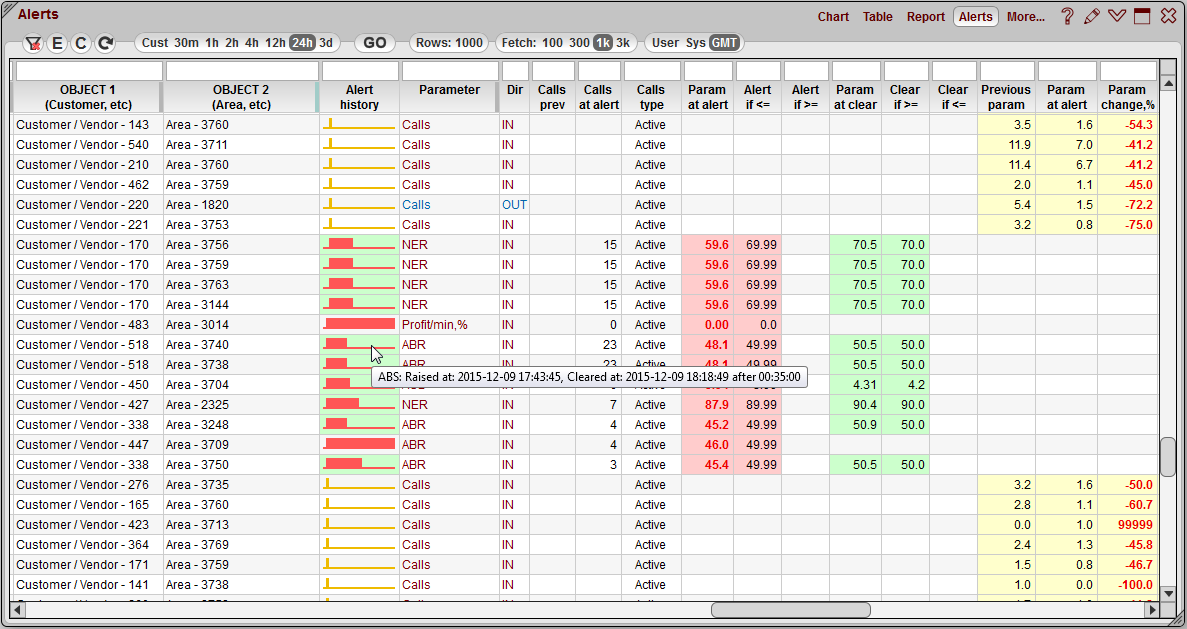Toggle the window layout icon near close
This screenshot has width=1187, height=629.
click(x=1142, y=17)
